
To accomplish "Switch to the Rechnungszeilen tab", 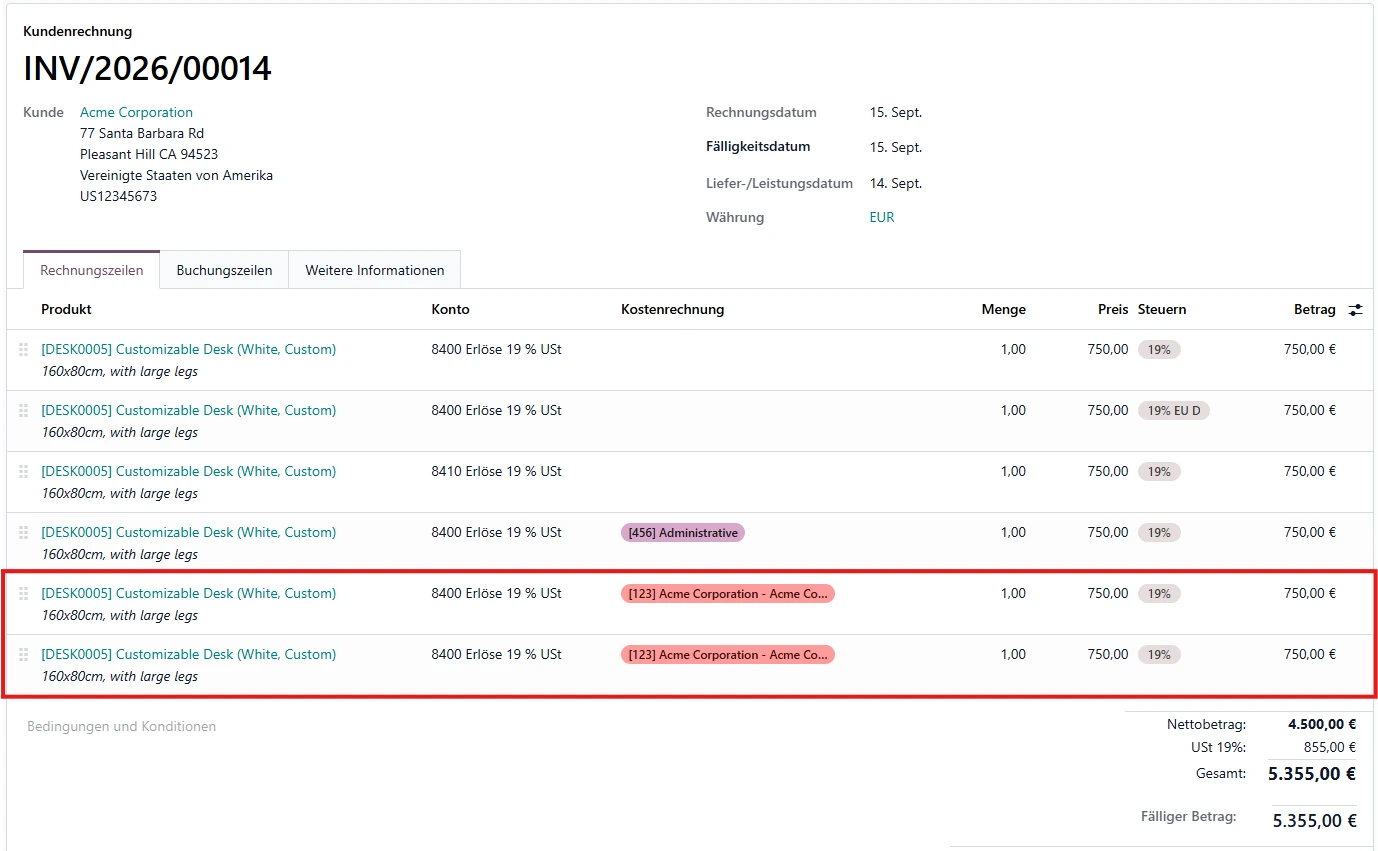I will coord(91,270).
